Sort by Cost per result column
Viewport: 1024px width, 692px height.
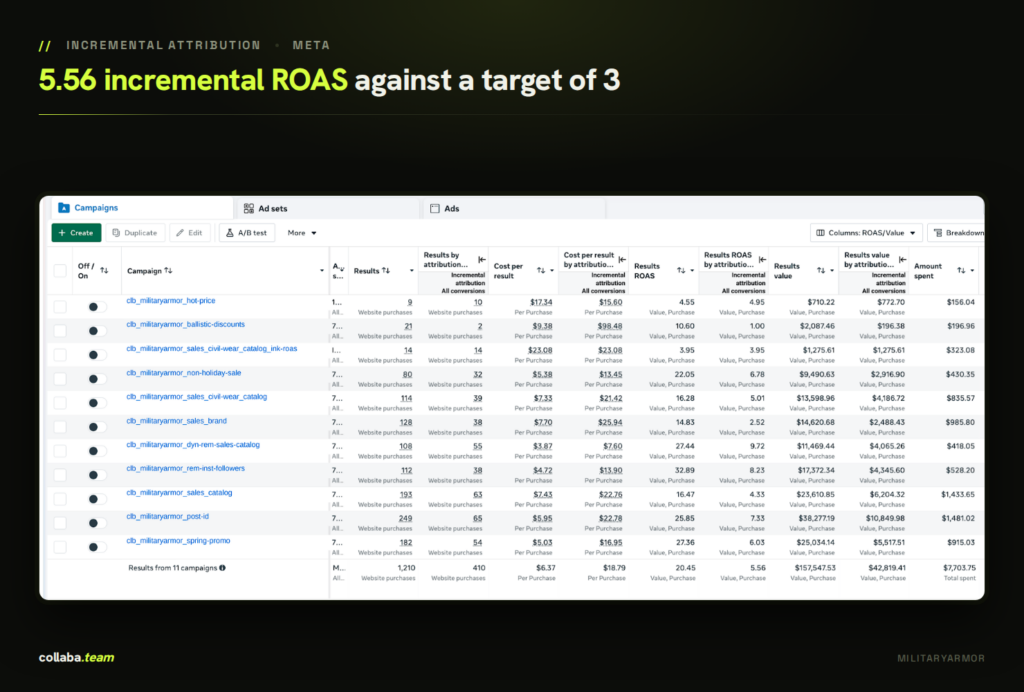coord(541,270)
